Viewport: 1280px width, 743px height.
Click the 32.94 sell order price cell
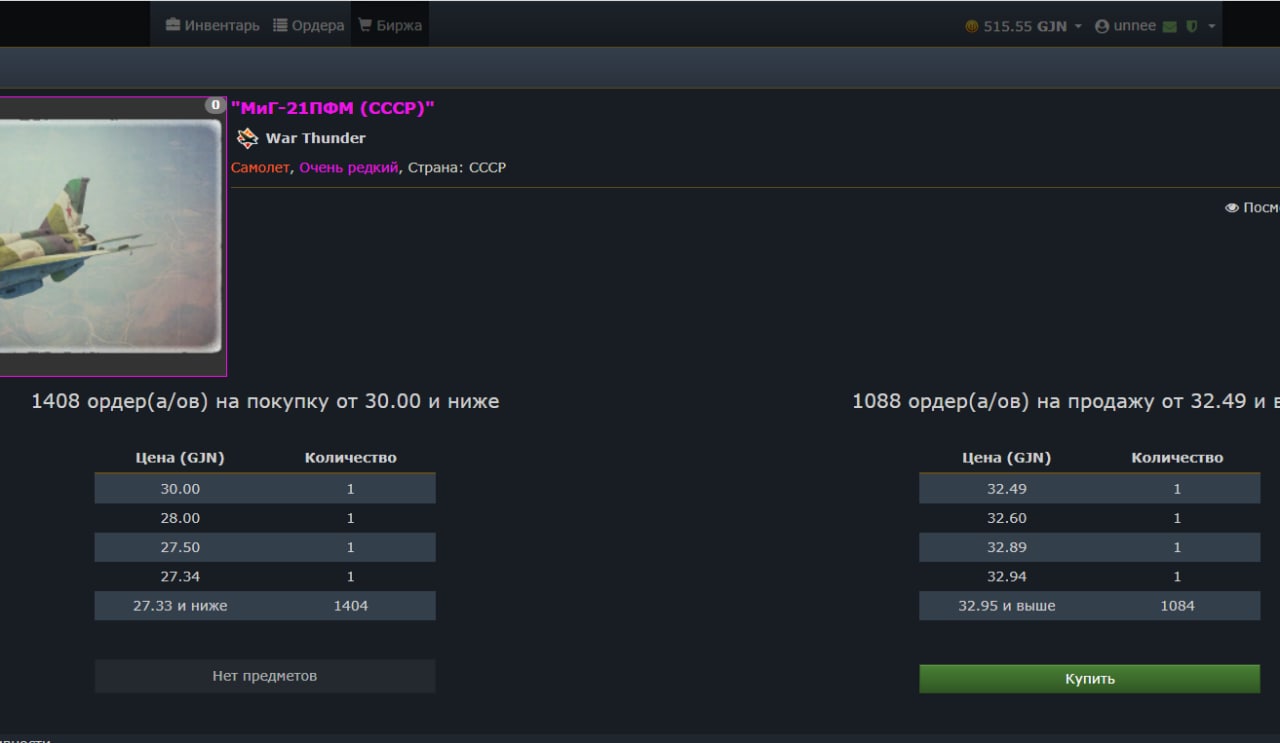coord(1006,576)
